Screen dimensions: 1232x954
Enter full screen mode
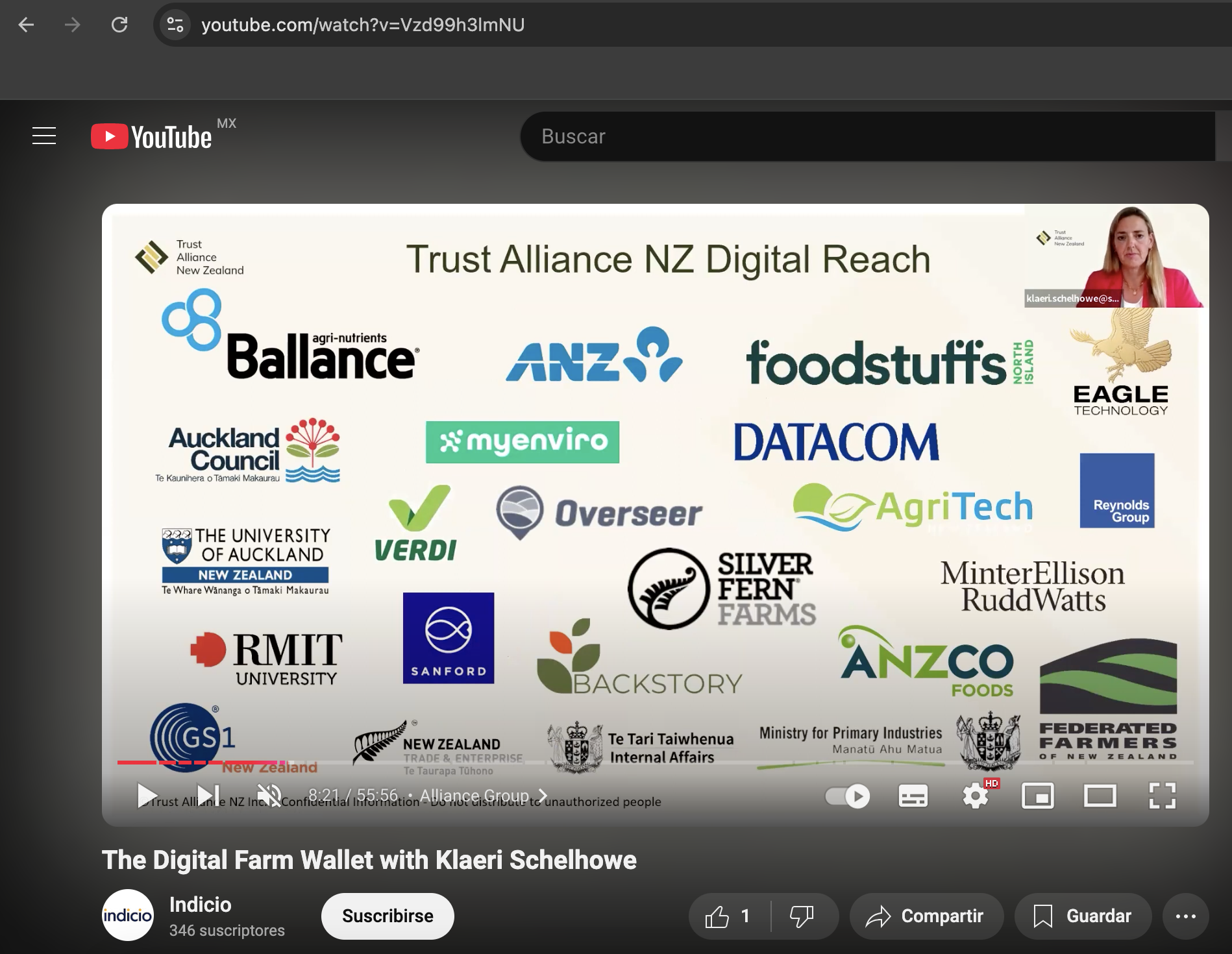coord(1163,796)
